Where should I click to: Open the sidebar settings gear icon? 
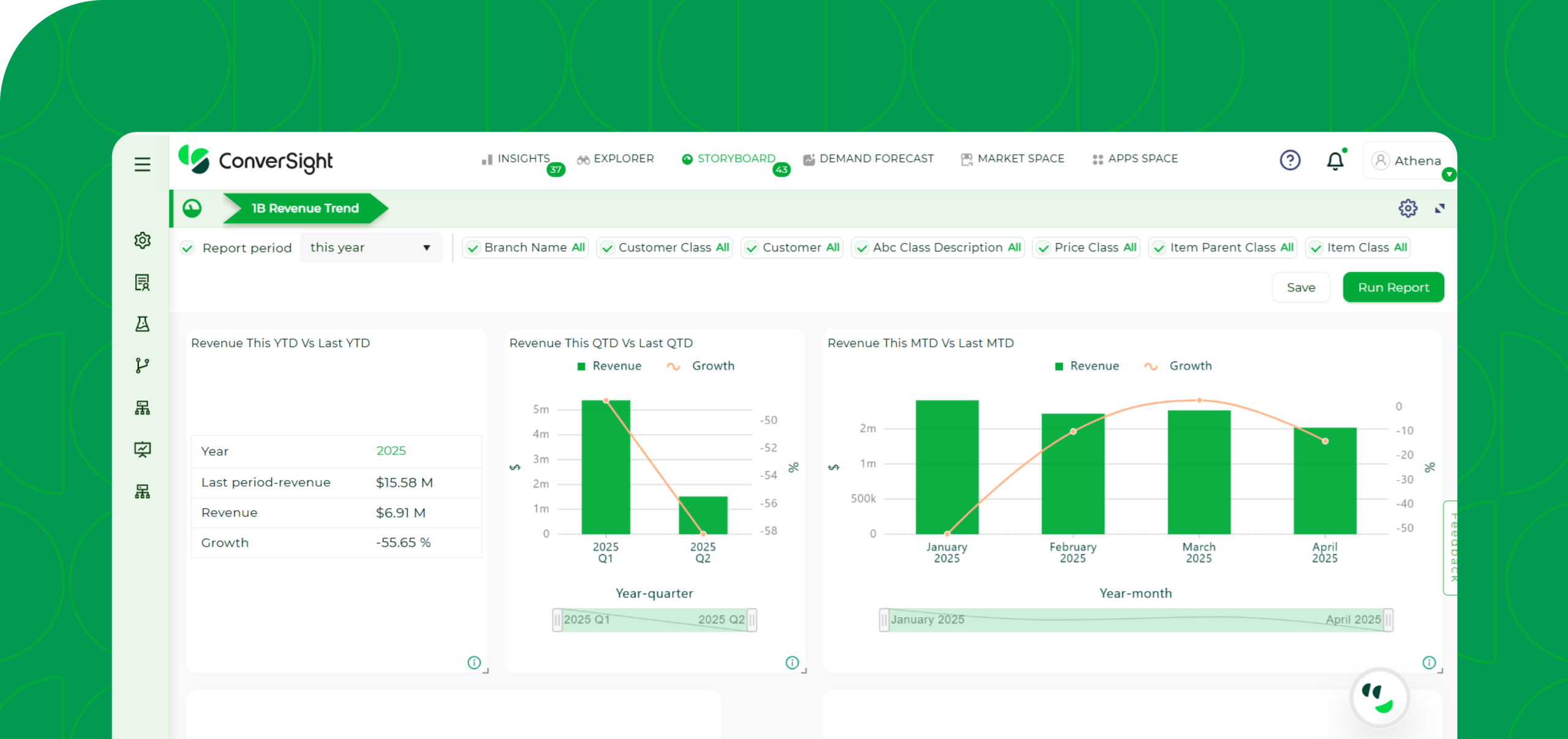(142, 240)
